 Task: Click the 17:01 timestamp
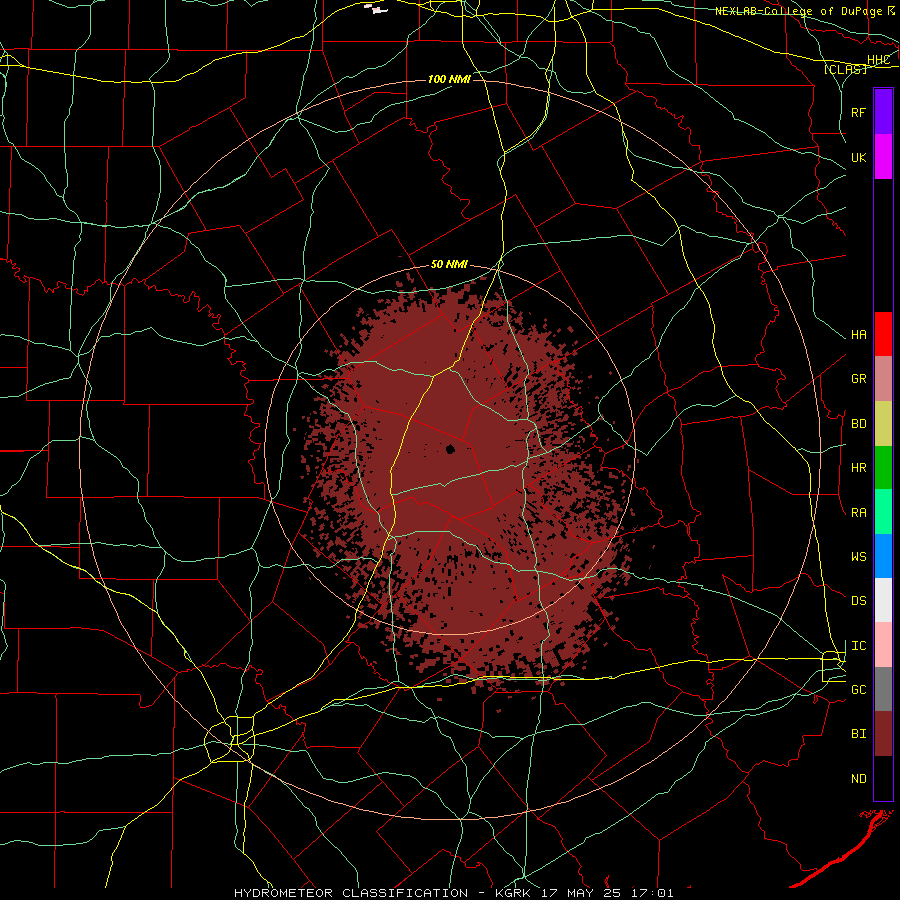click(654, 893)
